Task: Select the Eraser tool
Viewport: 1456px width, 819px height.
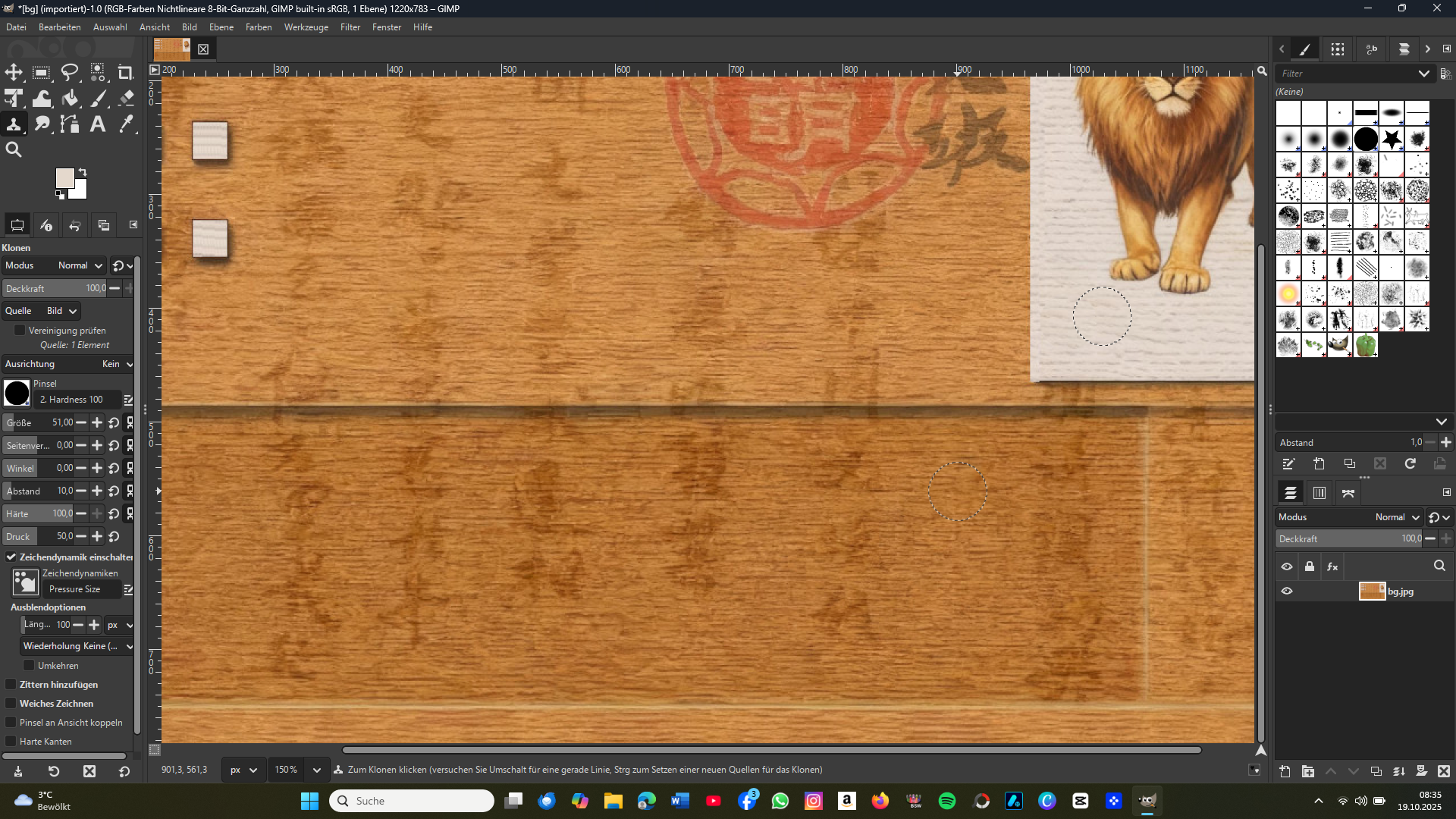Action: [126, 99]
